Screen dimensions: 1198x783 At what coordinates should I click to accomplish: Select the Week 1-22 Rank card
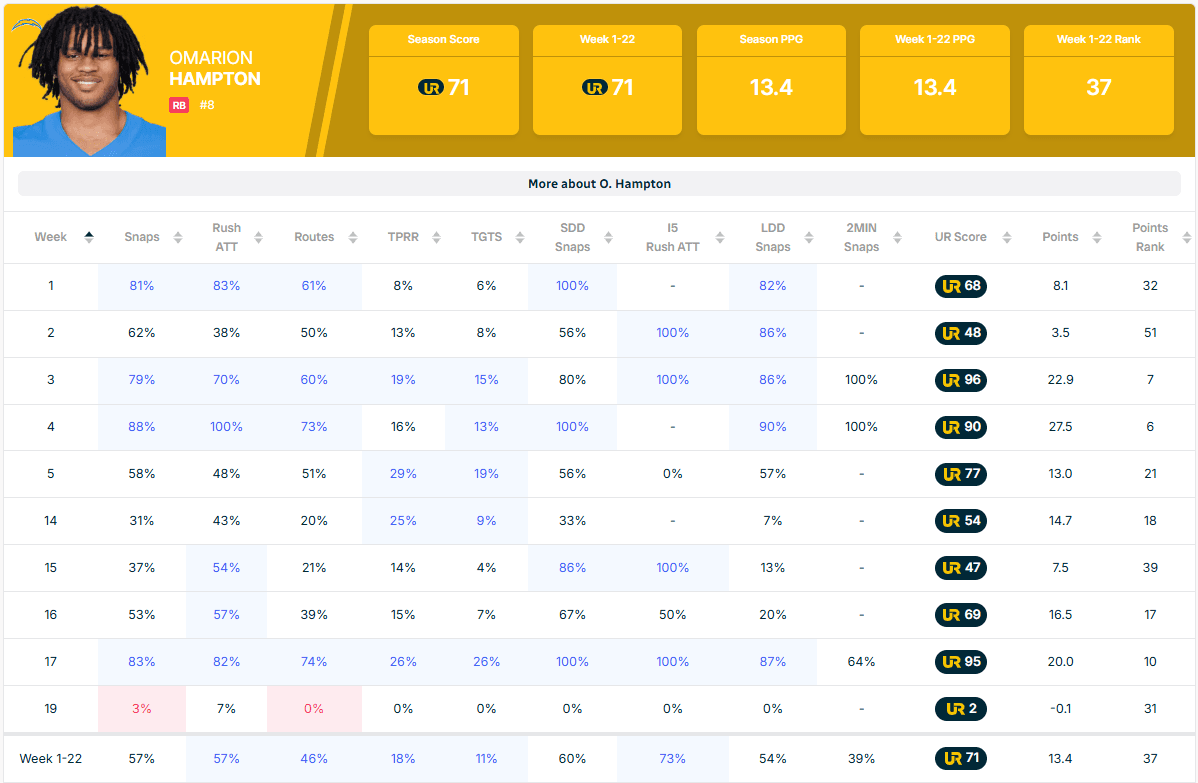tap(1099, 80)
